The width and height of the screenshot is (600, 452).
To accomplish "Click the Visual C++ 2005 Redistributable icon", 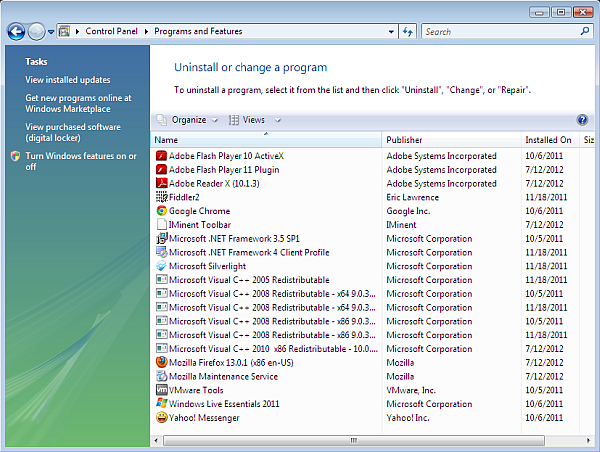I will tap(161, 280).
